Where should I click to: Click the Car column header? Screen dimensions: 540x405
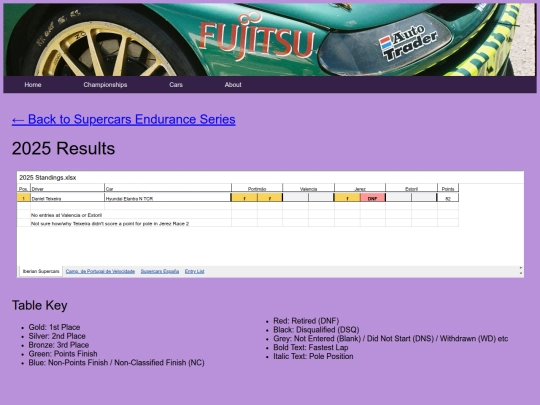168,189
